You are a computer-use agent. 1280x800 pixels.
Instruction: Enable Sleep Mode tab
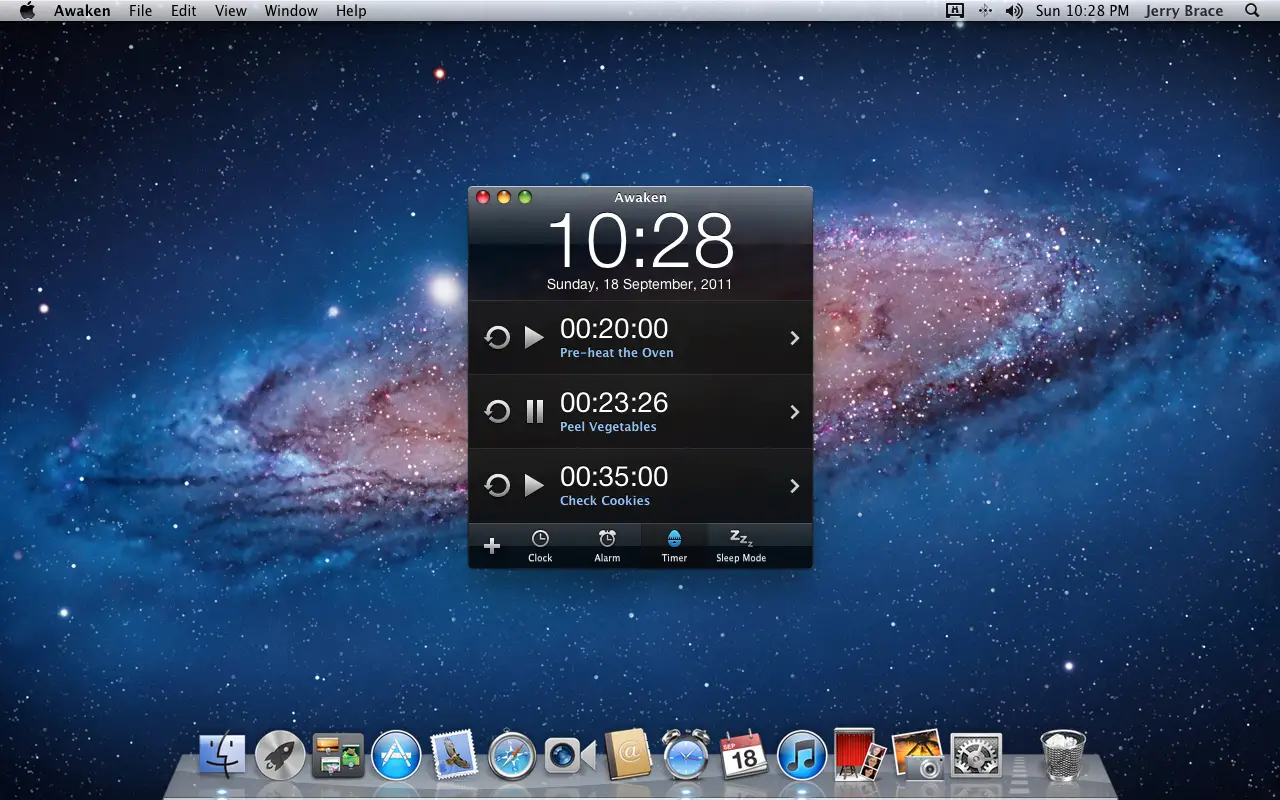pos(741,546)
